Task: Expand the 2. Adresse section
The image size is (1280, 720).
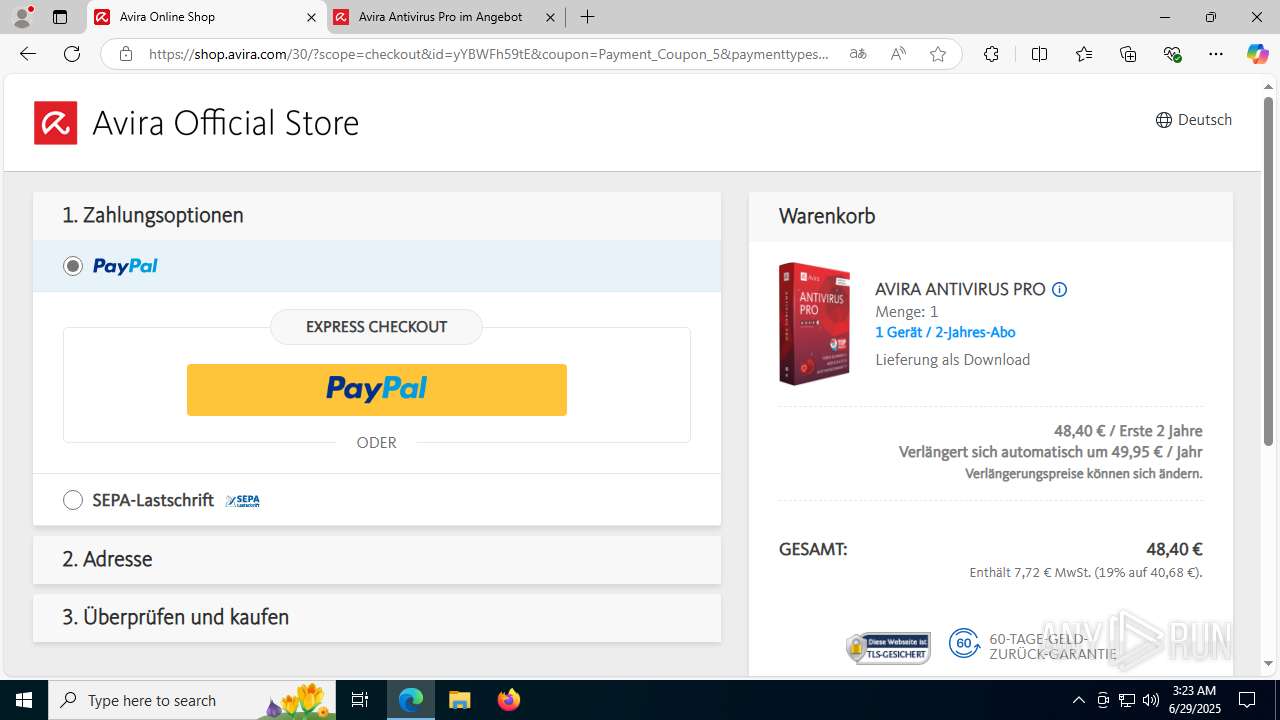Action: pyautogui.click(x=377, y=559)
